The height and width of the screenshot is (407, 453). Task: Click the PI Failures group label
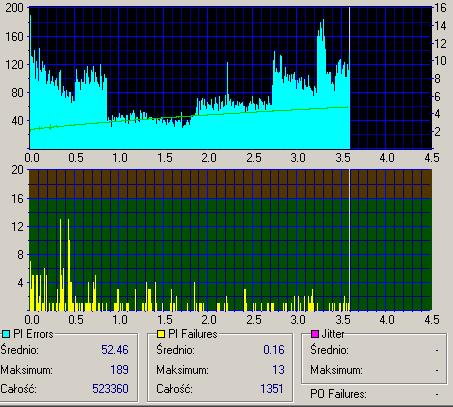(193, 334)
